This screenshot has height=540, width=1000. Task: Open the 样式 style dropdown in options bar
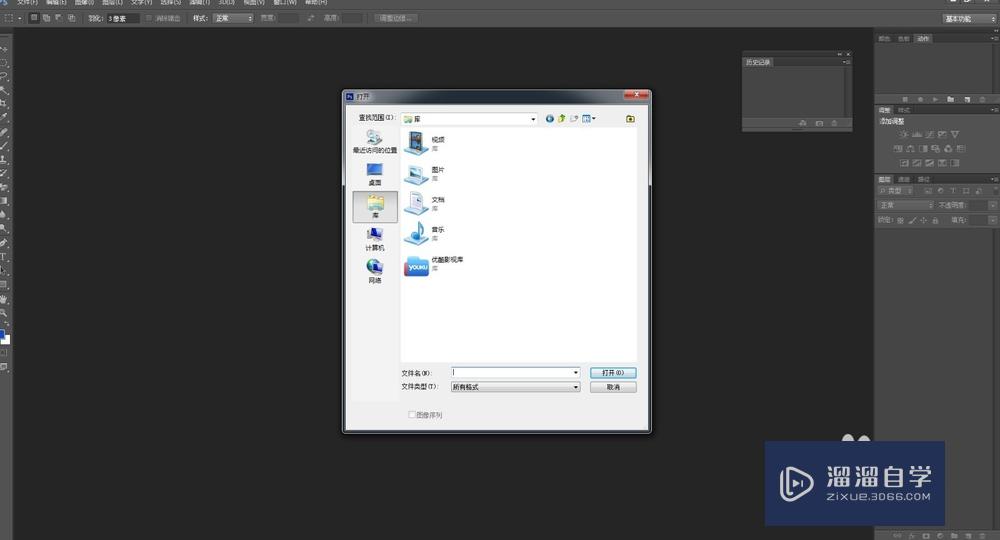click(x=233, y=18)
